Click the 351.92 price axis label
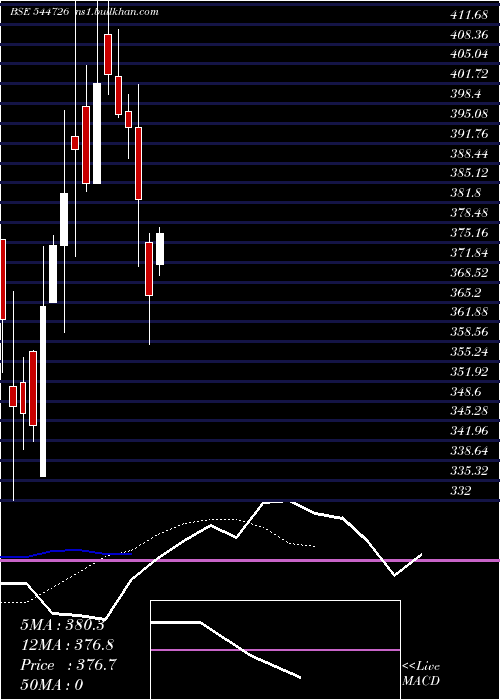The image size is (500, 700). click(x=469, y=371)
